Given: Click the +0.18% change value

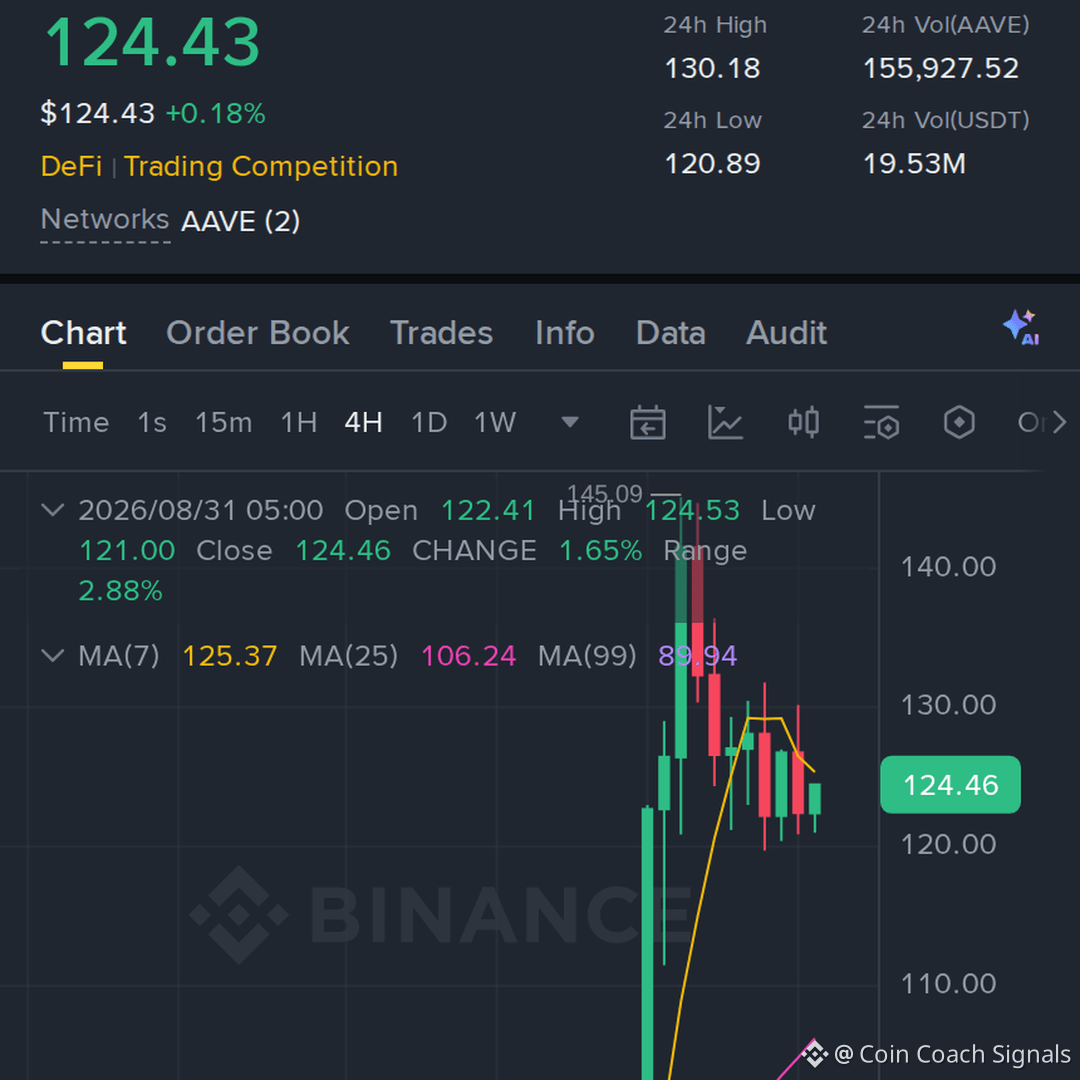Looking at the screenshot, I should pos(216,114).
